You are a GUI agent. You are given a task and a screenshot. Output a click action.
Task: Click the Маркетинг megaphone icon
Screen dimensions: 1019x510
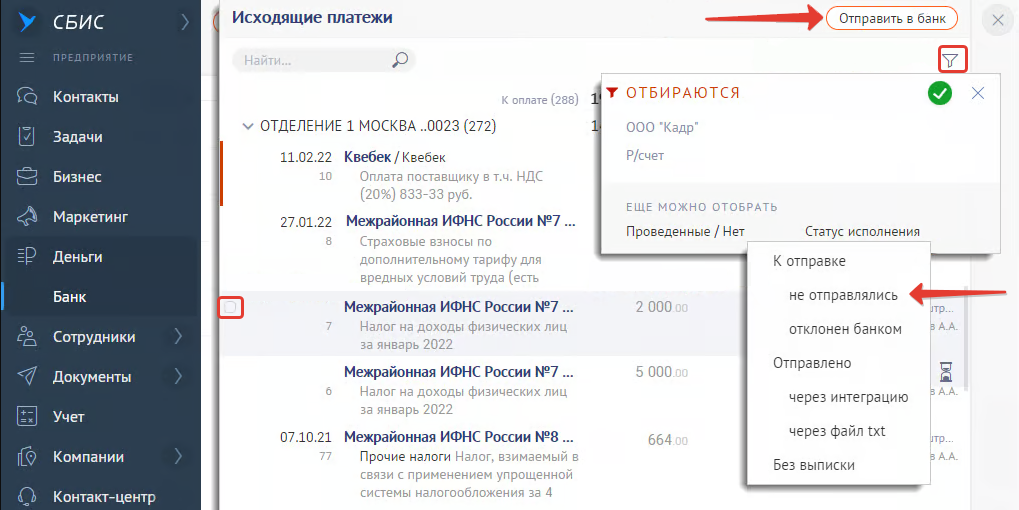tap(27, 216)
